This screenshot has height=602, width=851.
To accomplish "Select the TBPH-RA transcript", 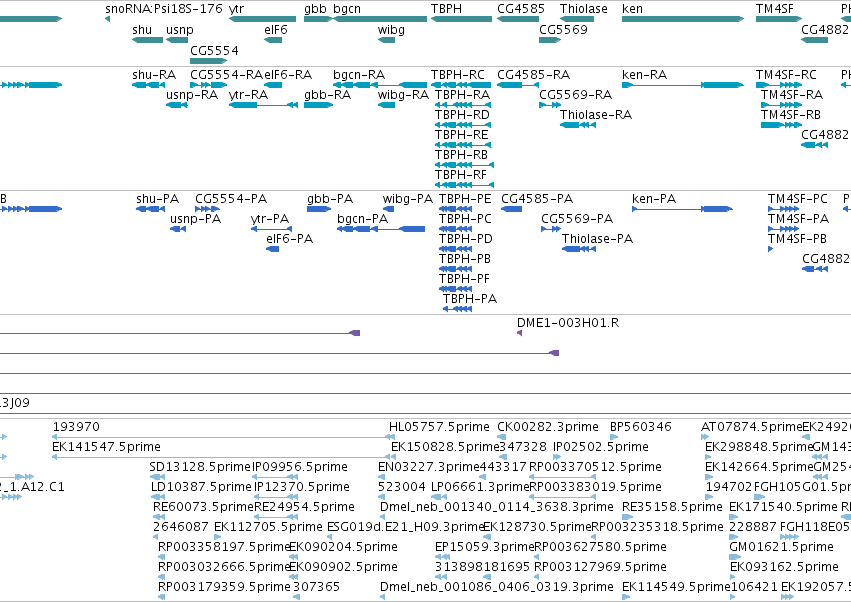I will point(463,105).
